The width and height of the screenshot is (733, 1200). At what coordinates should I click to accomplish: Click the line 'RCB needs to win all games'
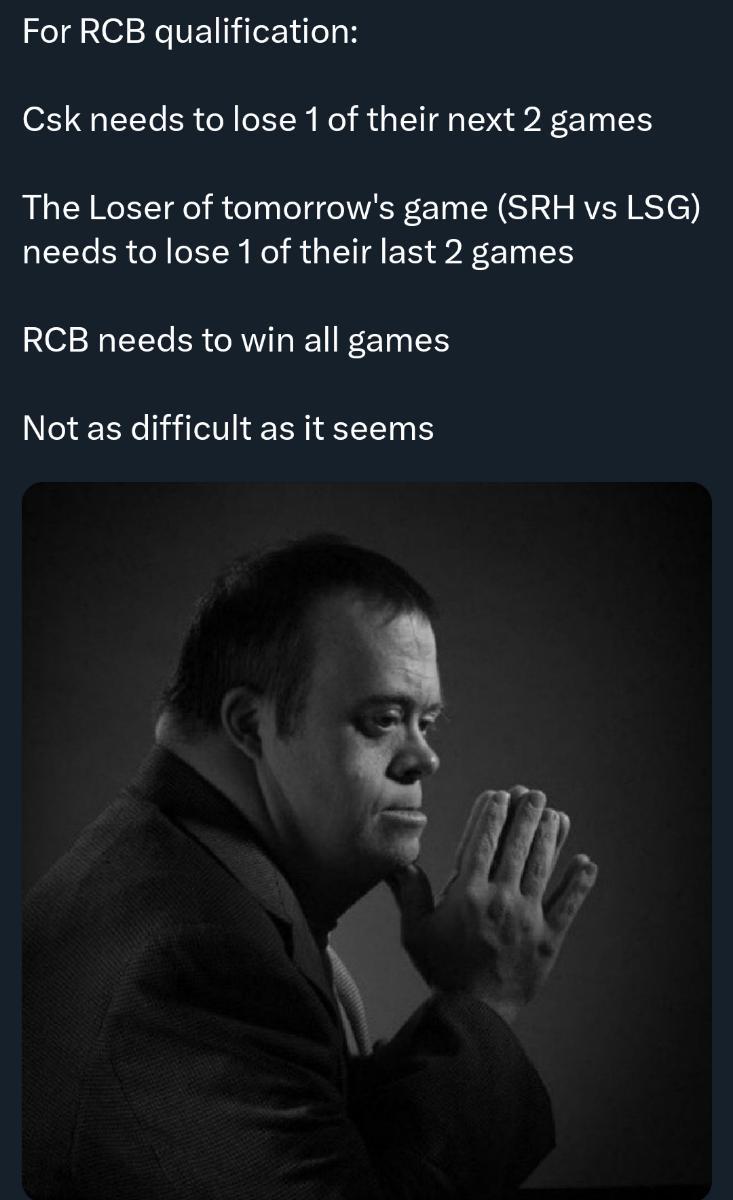click(x=236, y=340)
